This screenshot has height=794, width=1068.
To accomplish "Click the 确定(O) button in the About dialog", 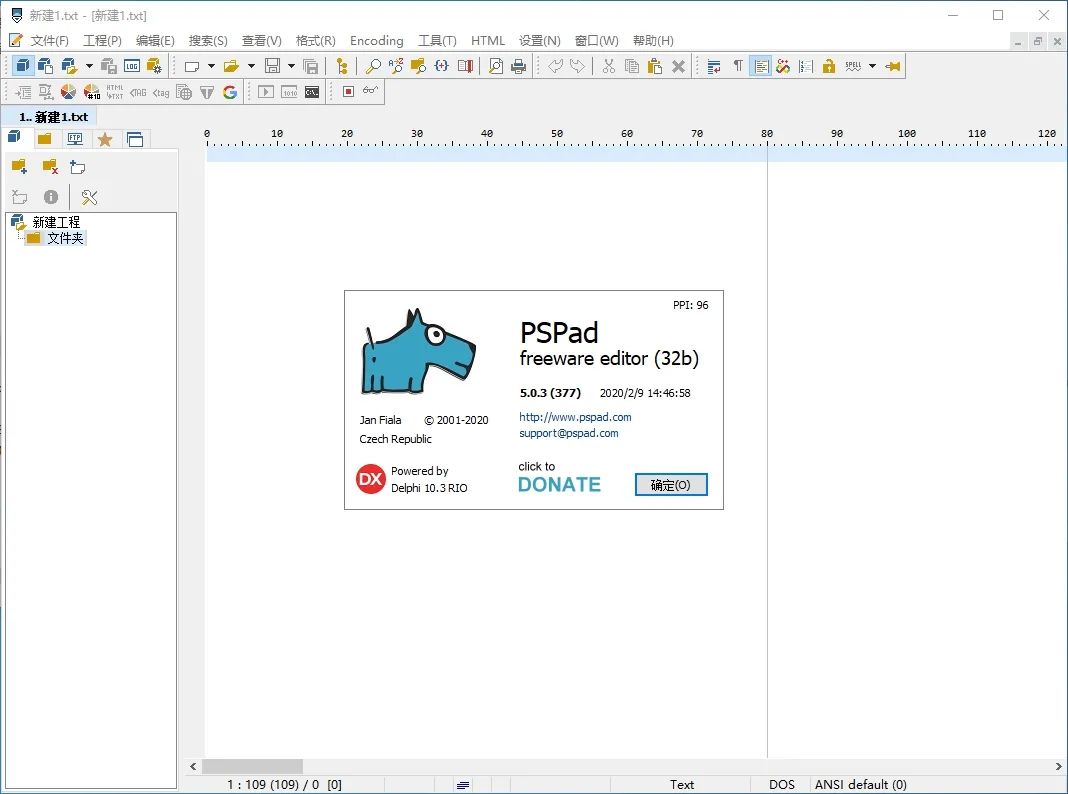I will pyautogui.click(x=671, y=484).
